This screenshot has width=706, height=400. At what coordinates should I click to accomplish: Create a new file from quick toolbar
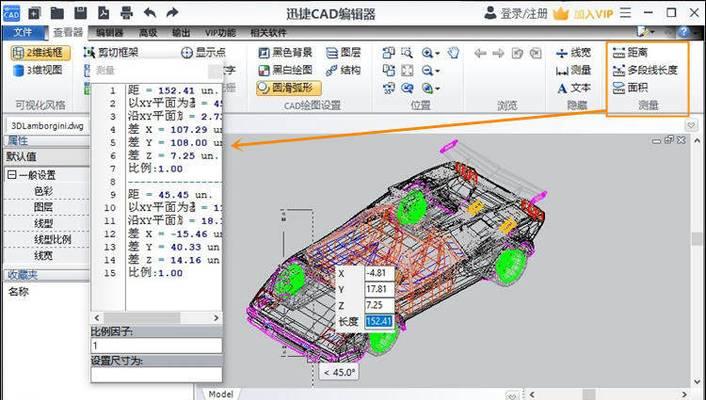pyautogui.click(x=35, y=13)
